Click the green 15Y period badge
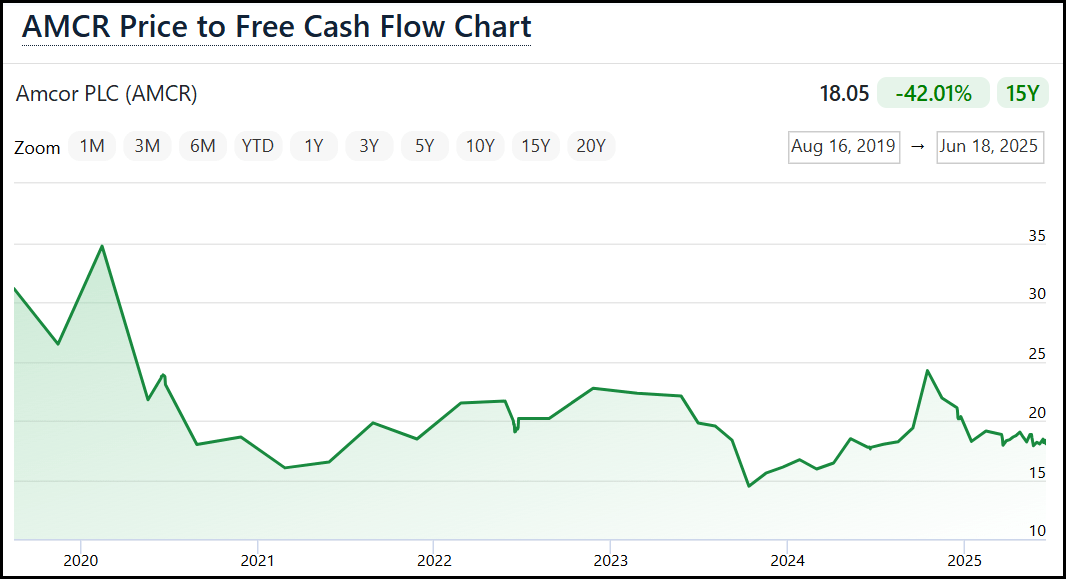This screenshot has width=1066, height=579. coord(1022,93)
